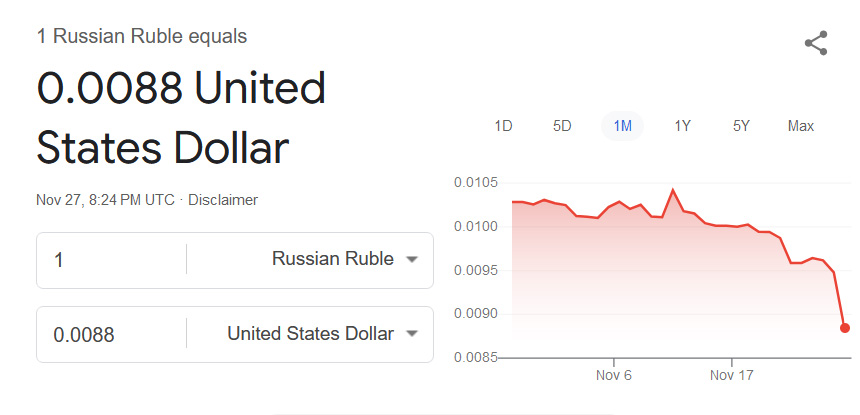860x415 pixels.
Task: Show the 1Y chart range
Action: (x=682, y=126)
